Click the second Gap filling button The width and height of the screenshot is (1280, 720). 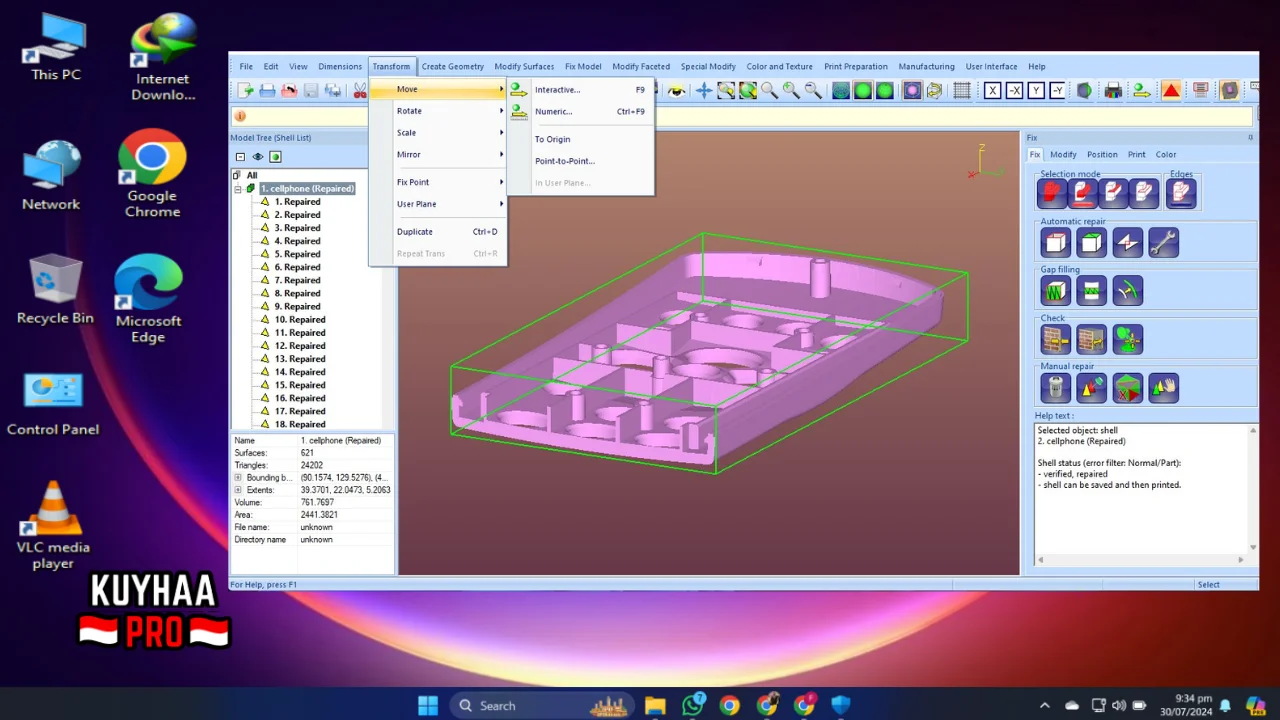click(x=1091, y=291)
